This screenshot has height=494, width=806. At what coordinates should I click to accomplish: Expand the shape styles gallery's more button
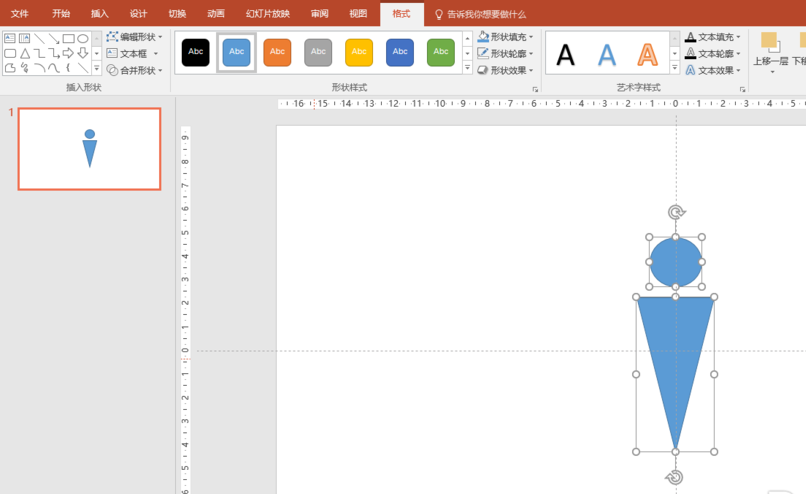(x=467, y=69)
